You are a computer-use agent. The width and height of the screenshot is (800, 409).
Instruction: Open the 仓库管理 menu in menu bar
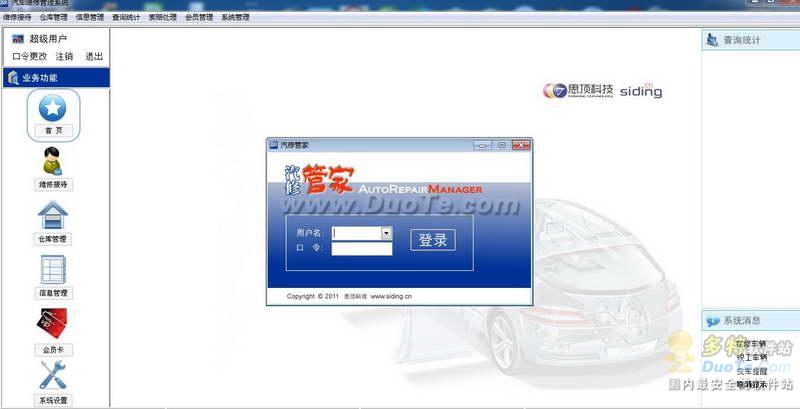tap(54, 17)
